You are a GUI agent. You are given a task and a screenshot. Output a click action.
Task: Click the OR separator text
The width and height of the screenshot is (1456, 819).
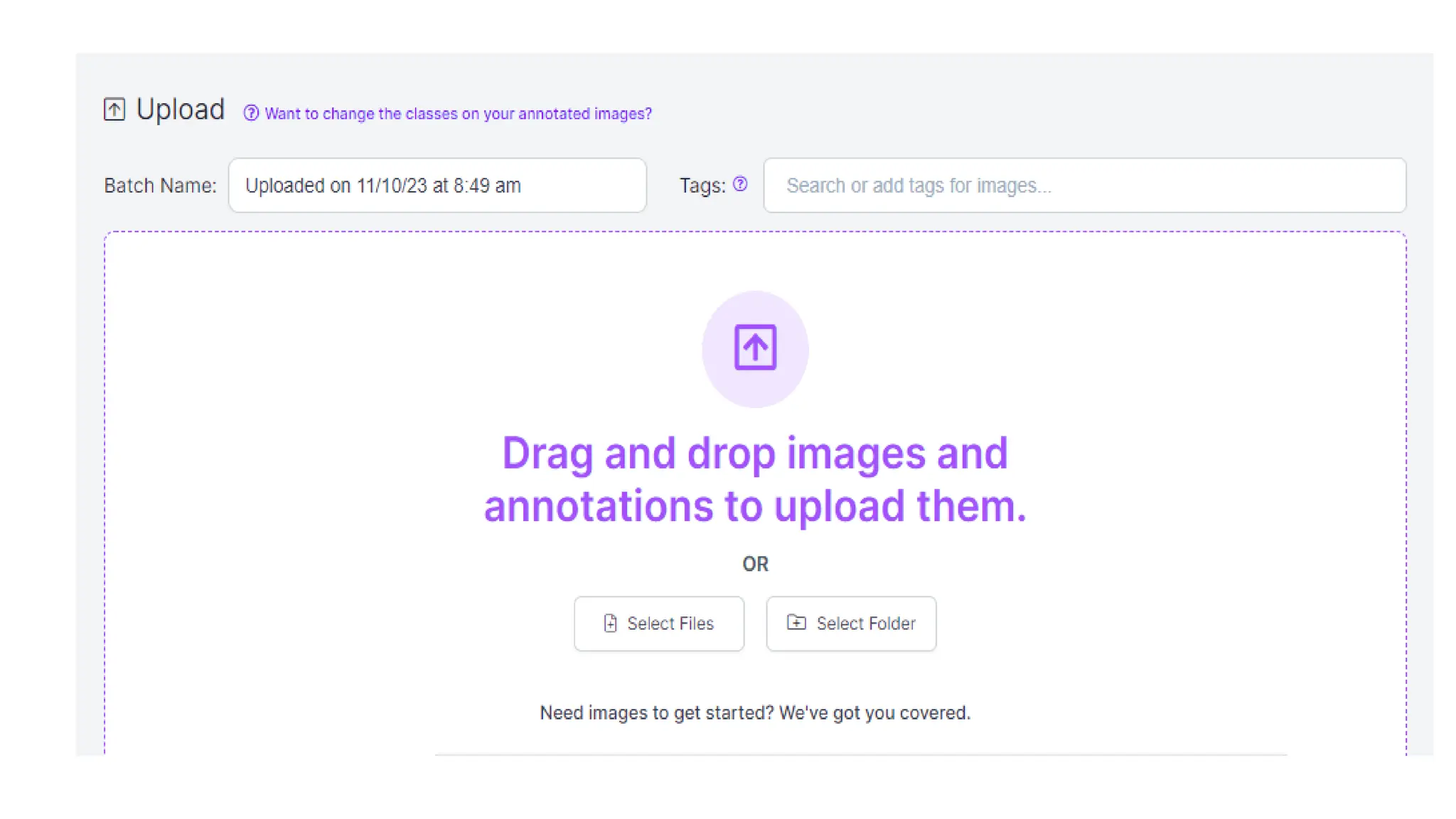click(x=755, y=564)
